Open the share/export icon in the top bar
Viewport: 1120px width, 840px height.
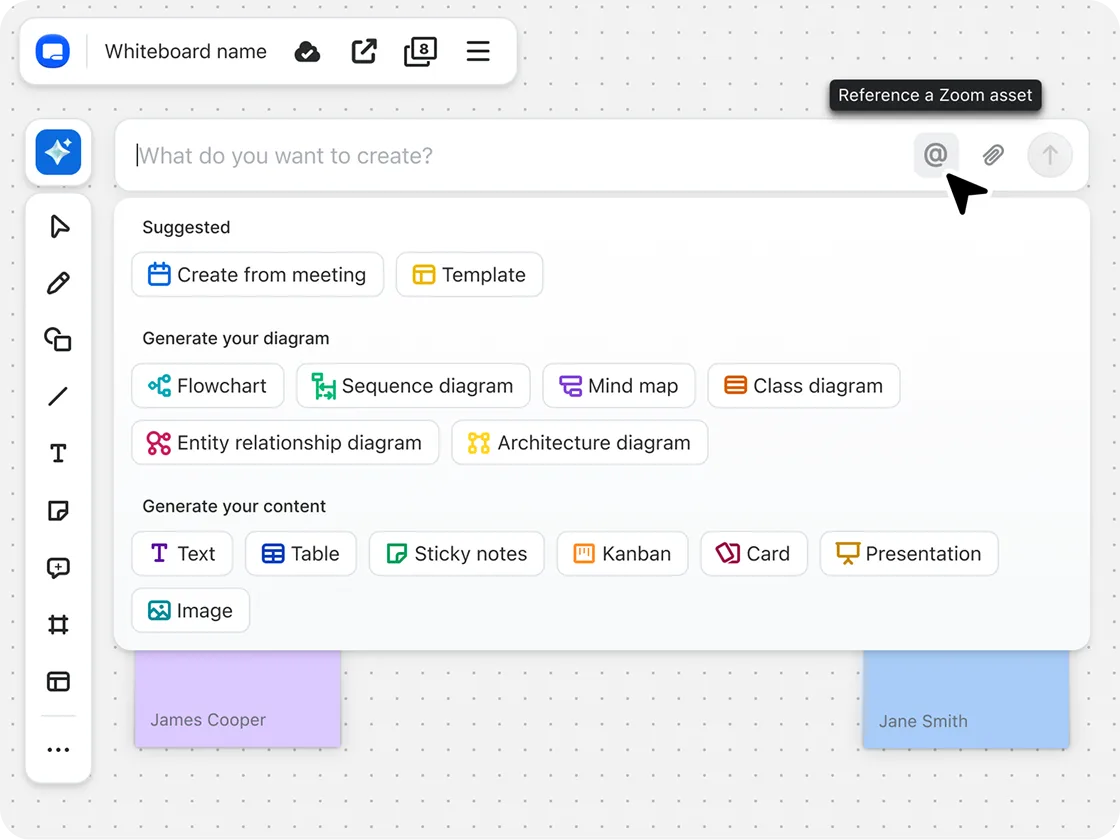(364, 51)
